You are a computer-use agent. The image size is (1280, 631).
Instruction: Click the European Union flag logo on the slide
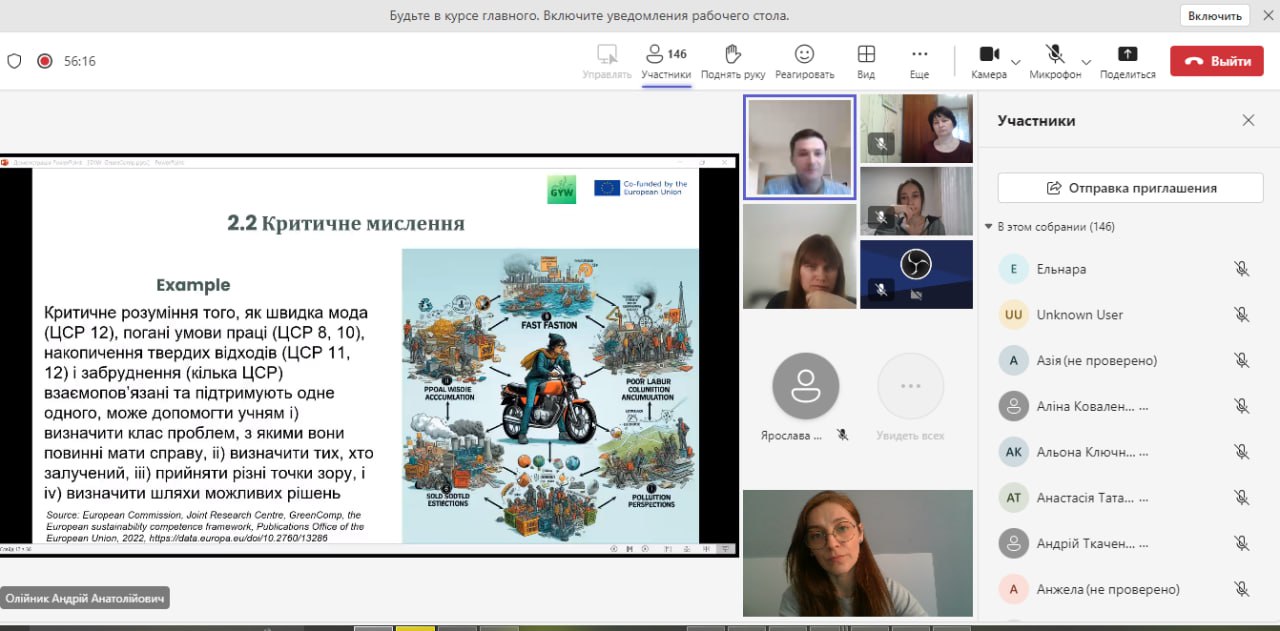pos(606,187)
